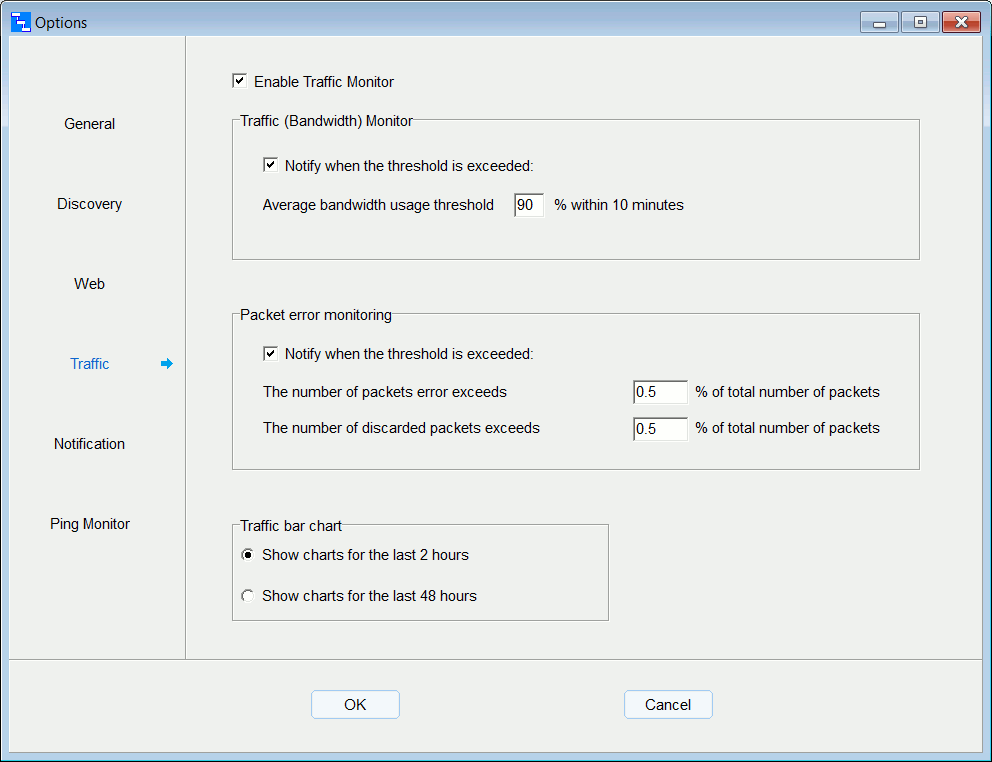Screen dimensions: 992x762
Task: Close the Options dialog window
Action: (961, 22)
